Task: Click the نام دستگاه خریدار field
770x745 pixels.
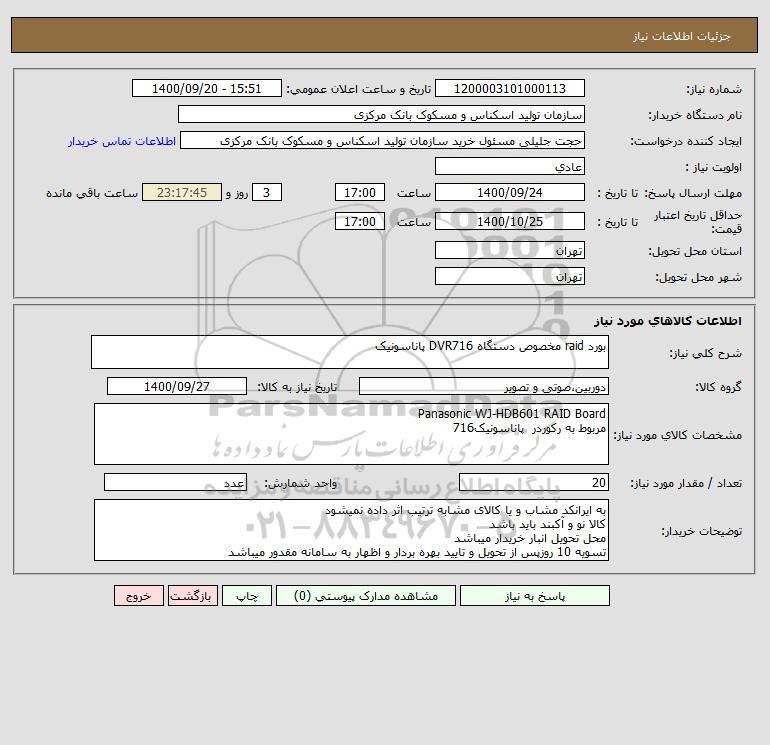Action: click(381, 114)
